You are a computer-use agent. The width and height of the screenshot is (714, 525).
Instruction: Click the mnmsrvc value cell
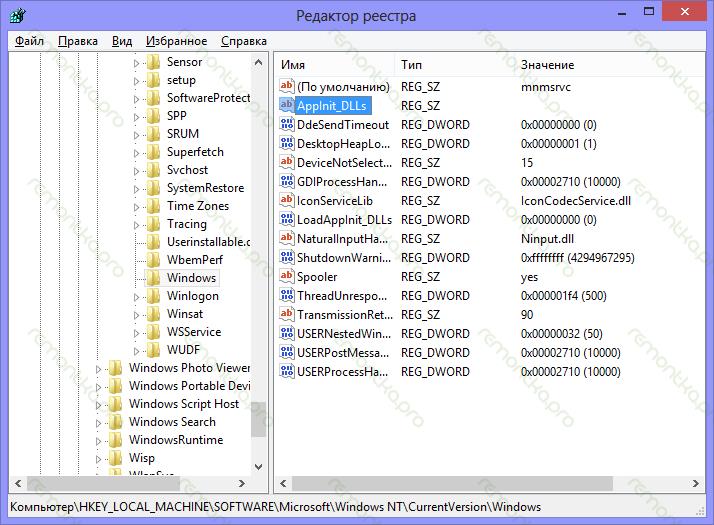[546, 87]
